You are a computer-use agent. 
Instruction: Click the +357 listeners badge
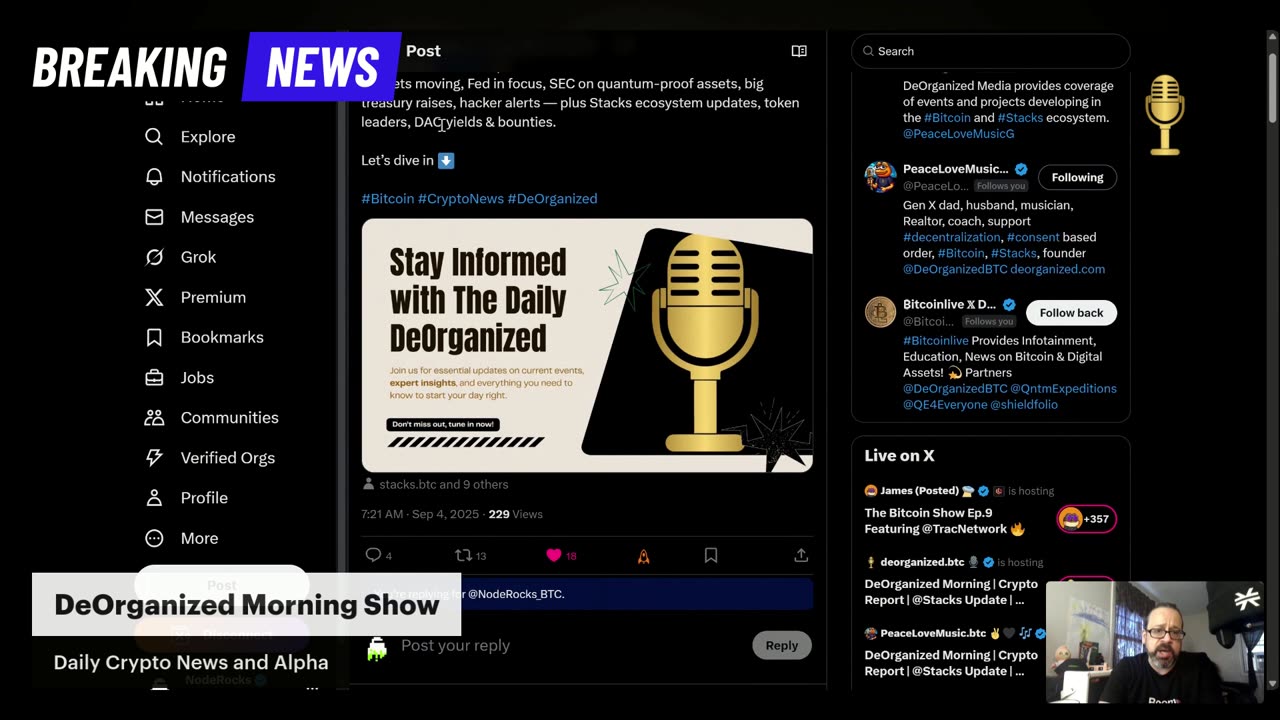pyautogui.click(x=1086, y=519)
